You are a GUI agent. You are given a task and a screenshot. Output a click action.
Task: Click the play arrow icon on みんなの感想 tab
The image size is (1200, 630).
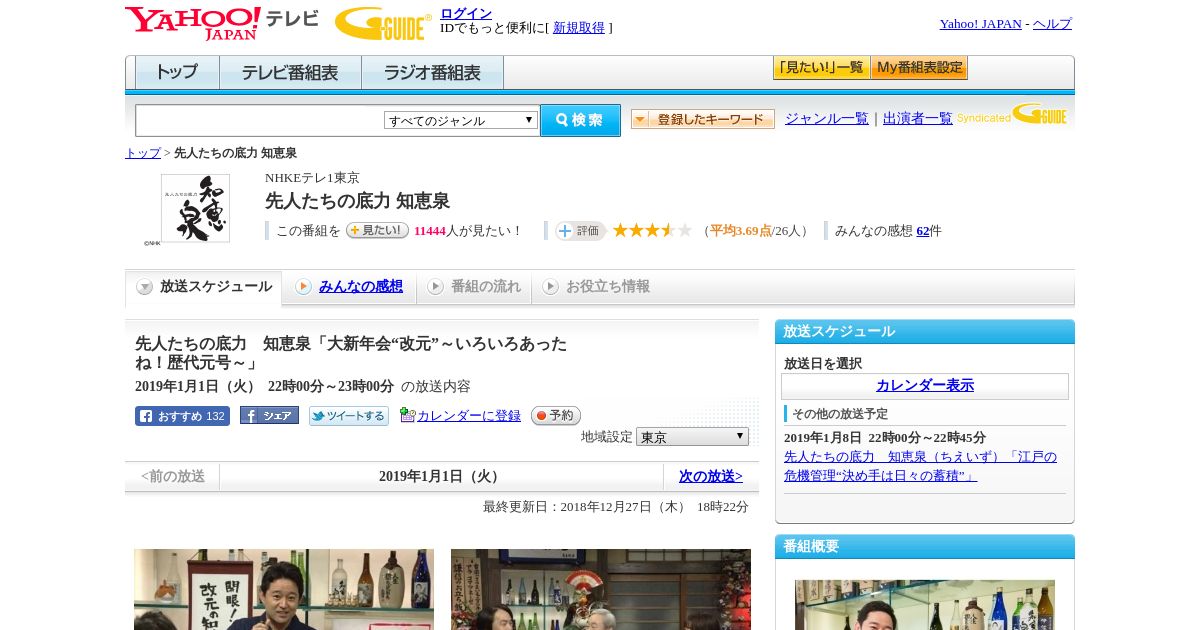pos(303,287)
